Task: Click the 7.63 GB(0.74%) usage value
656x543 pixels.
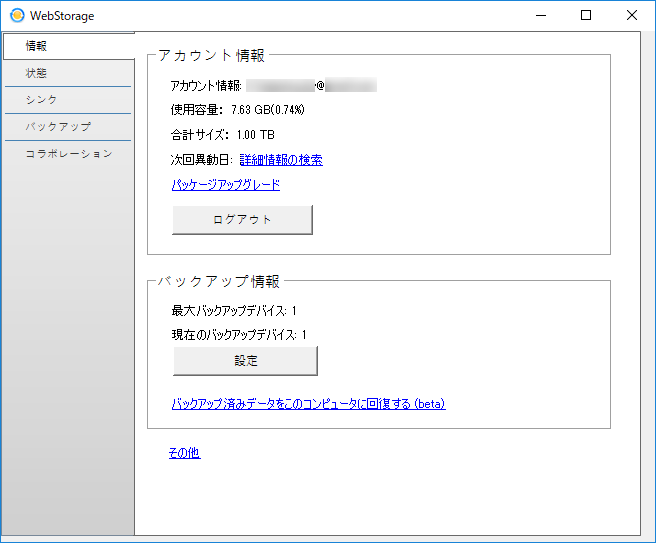Action: [x=268, y=110]
